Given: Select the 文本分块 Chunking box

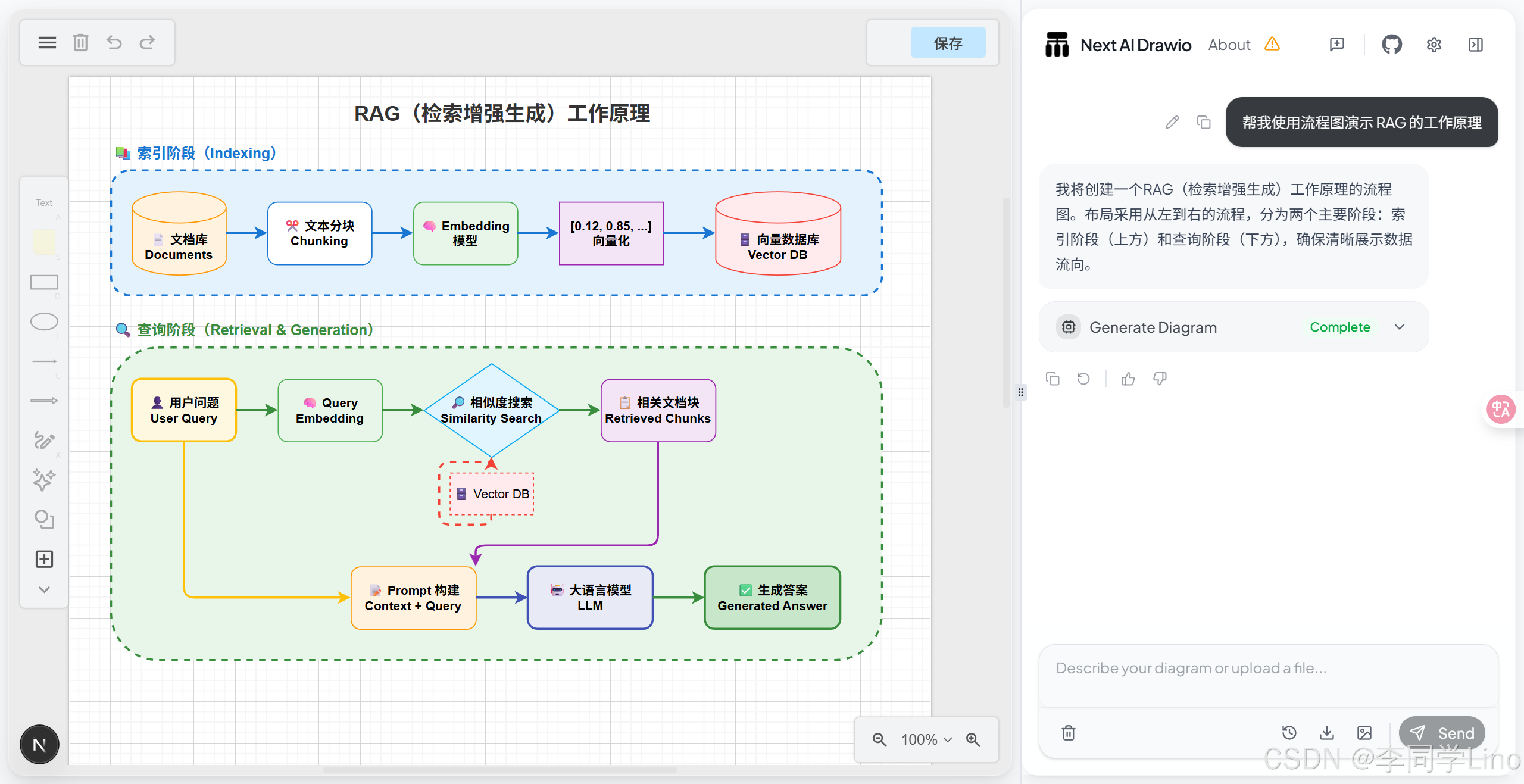Looking at the screenshot, I should [320, 233].
